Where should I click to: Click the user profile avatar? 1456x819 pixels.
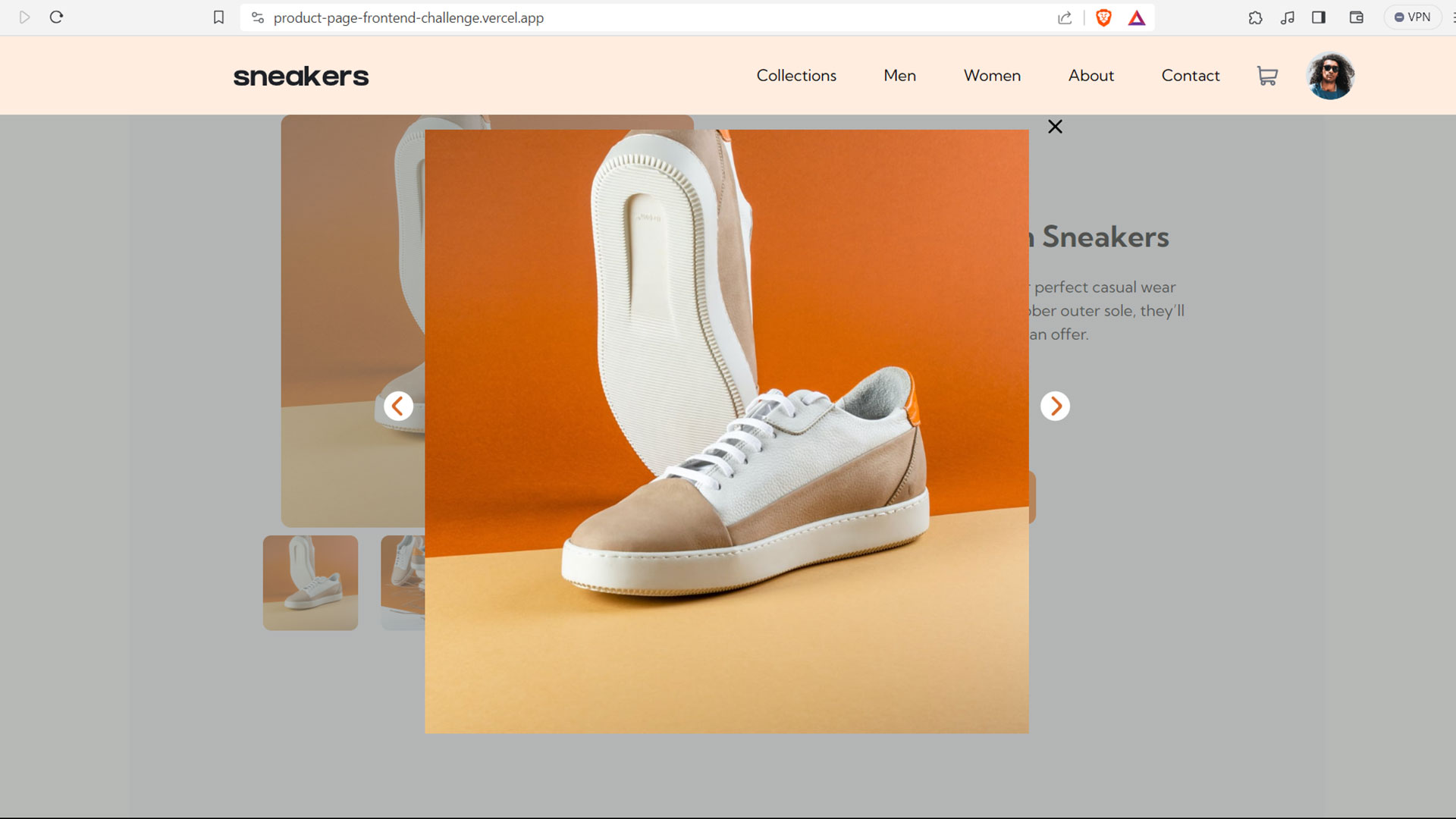1330,76
